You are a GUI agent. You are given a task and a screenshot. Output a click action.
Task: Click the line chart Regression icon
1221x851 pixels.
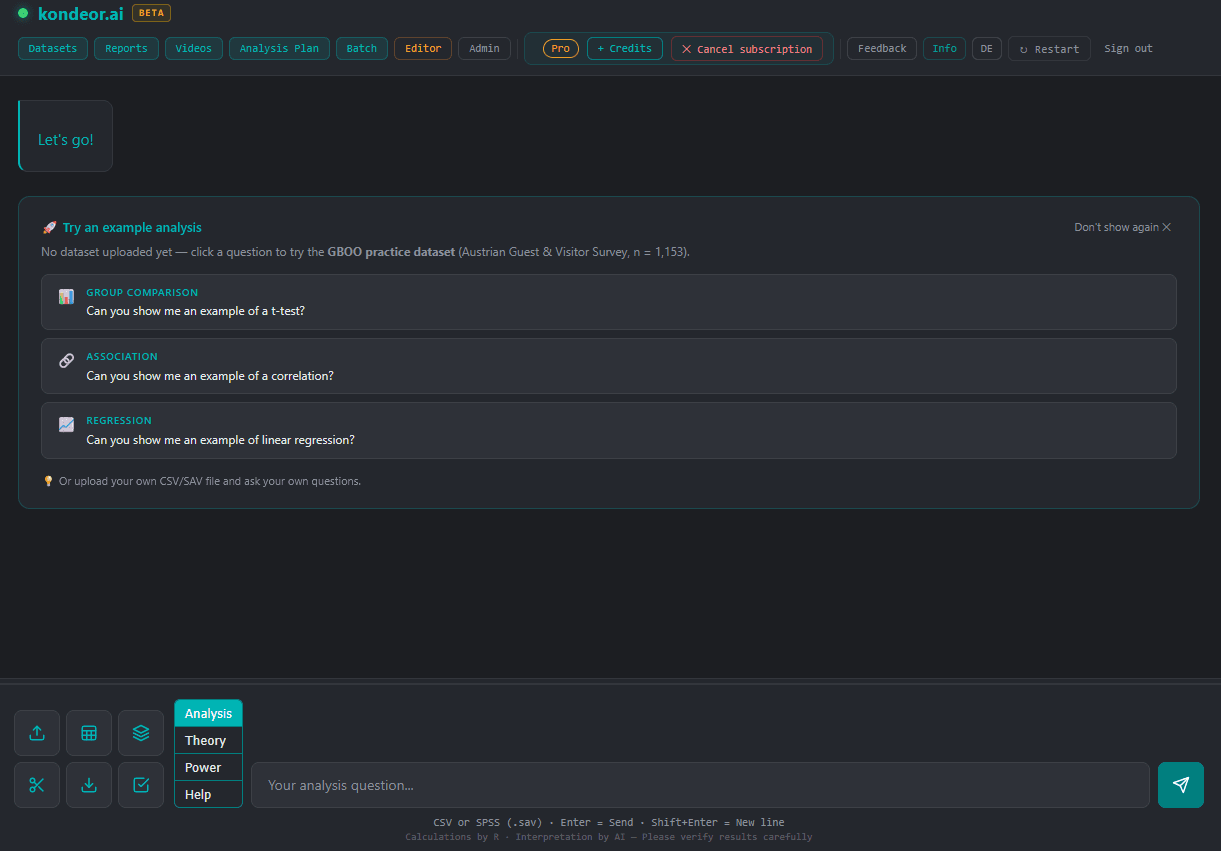point(66,425)
